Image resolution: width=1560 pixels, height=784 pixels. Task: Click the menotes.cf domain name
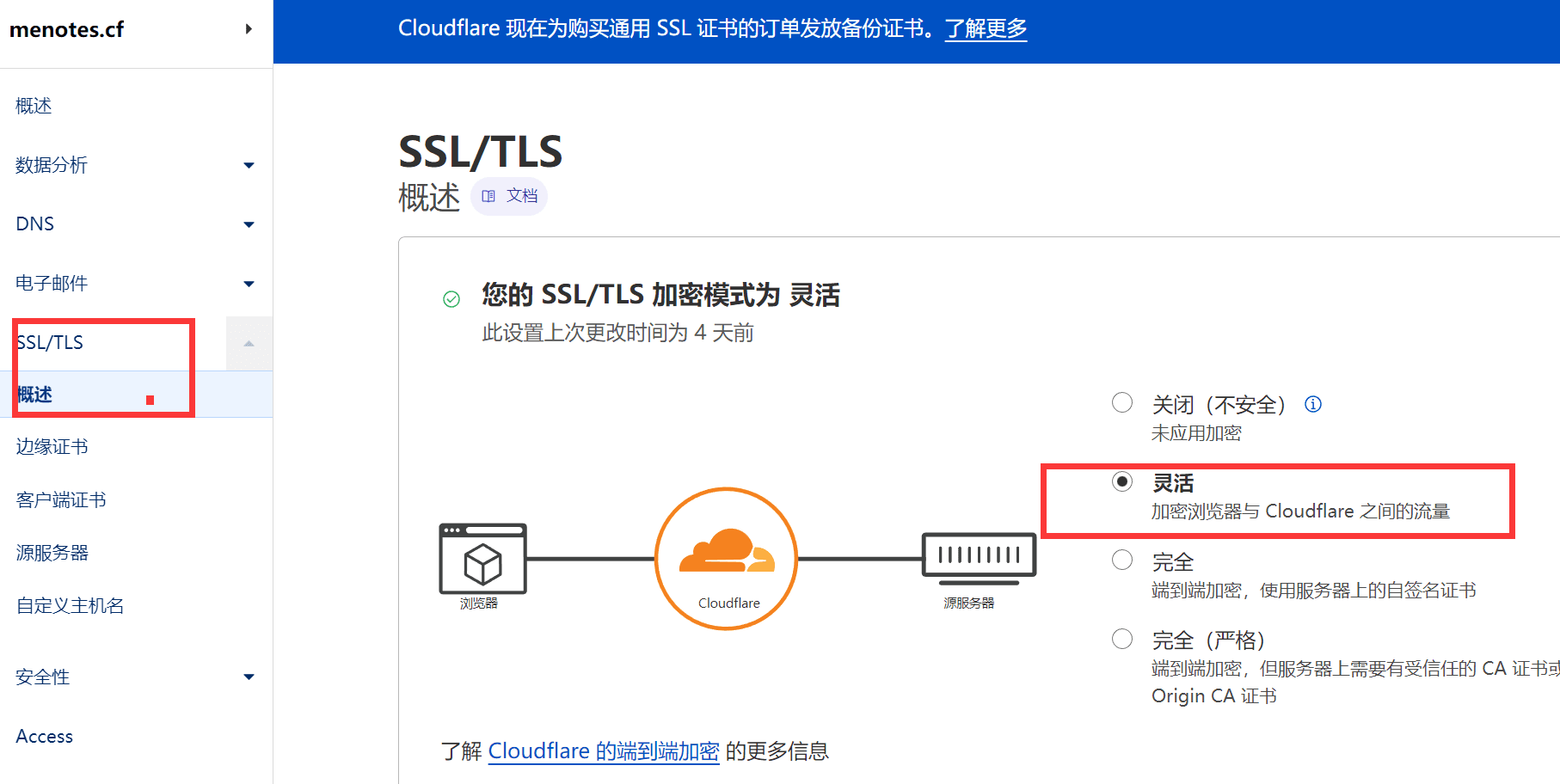click(x=66, y=29)
